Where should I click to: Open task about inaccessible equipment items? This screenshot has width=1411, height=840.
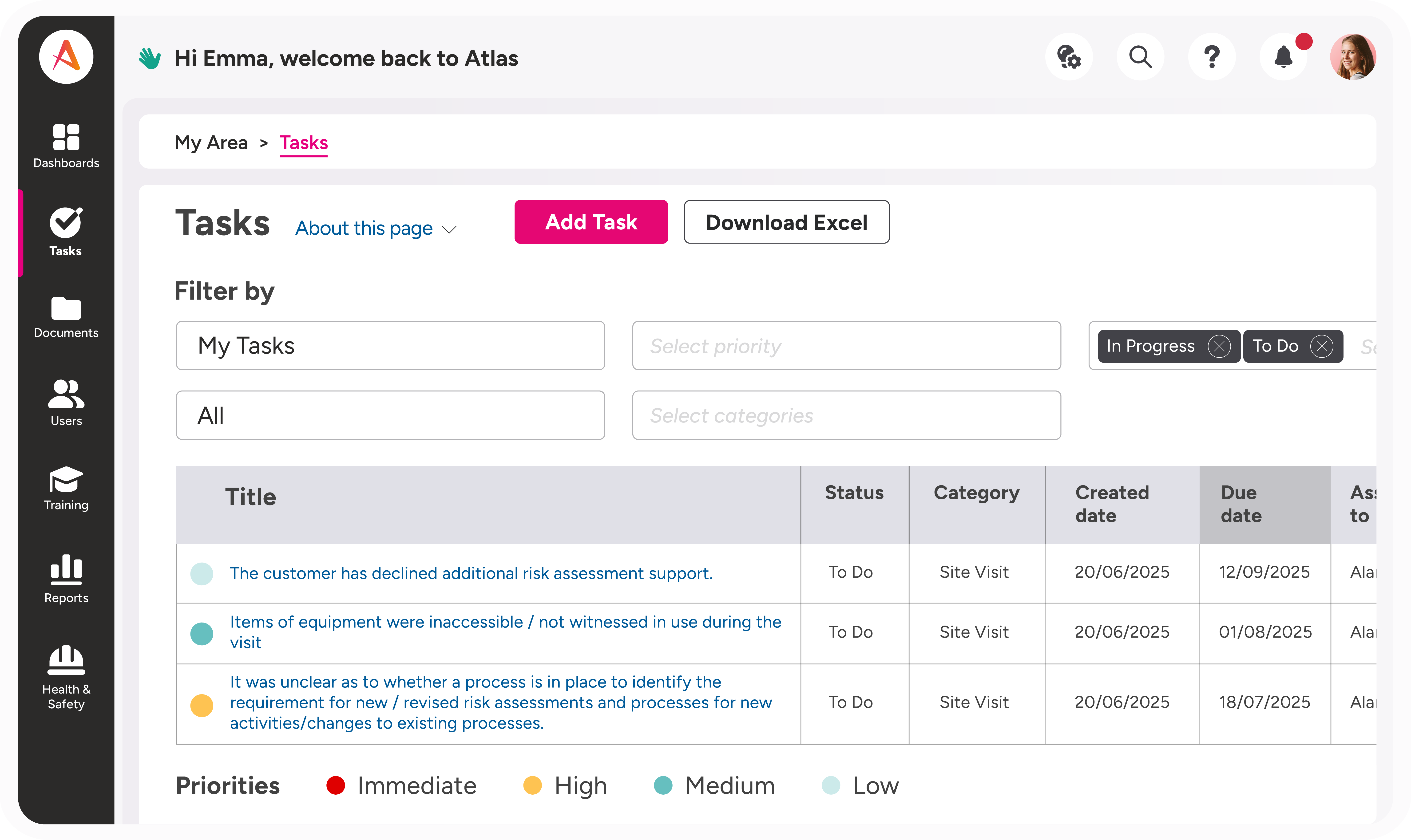(x=506, y=632)
